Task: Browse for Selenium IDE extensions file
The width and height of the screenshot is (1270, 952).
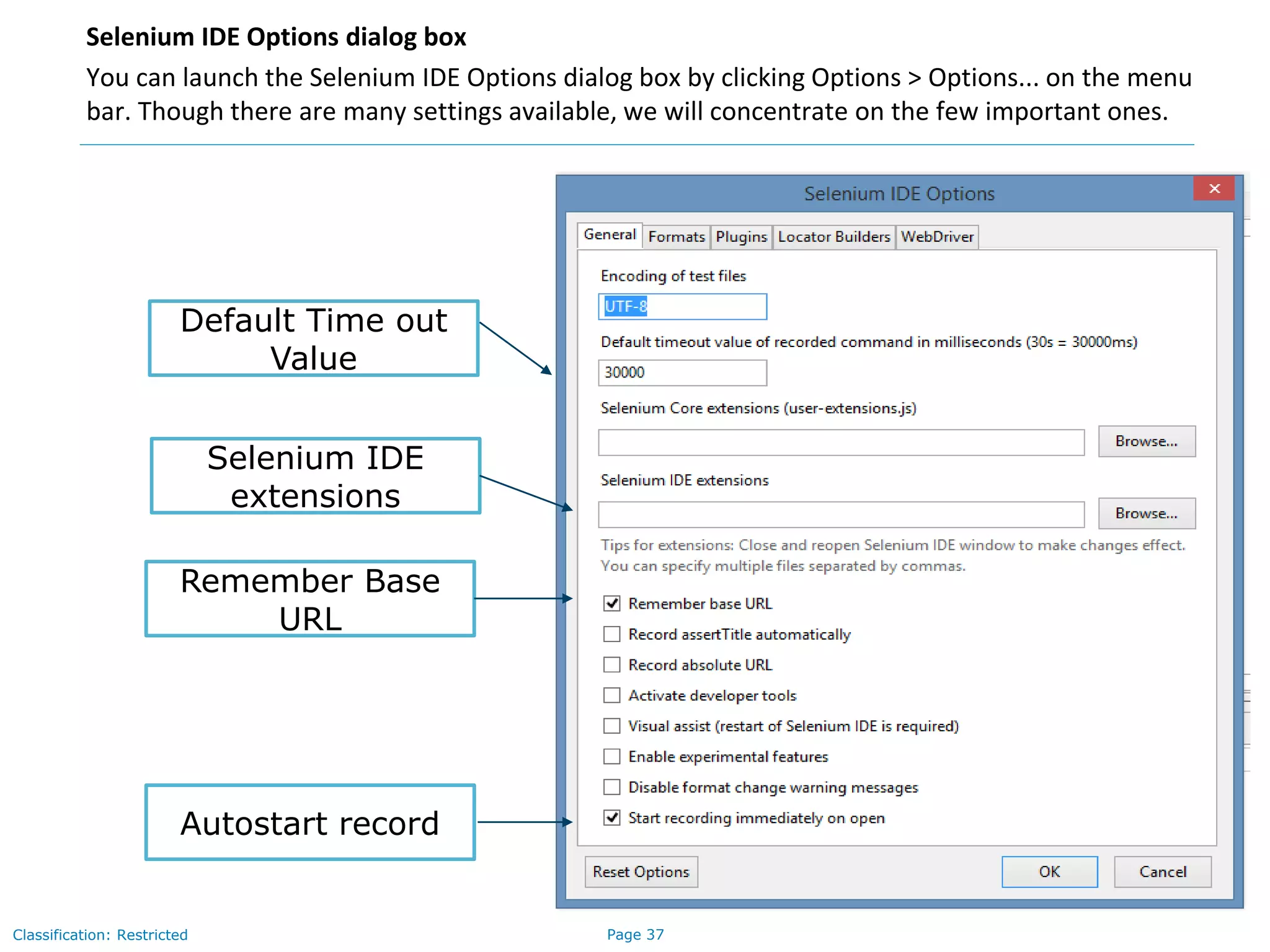Action: pos(1146,513)
